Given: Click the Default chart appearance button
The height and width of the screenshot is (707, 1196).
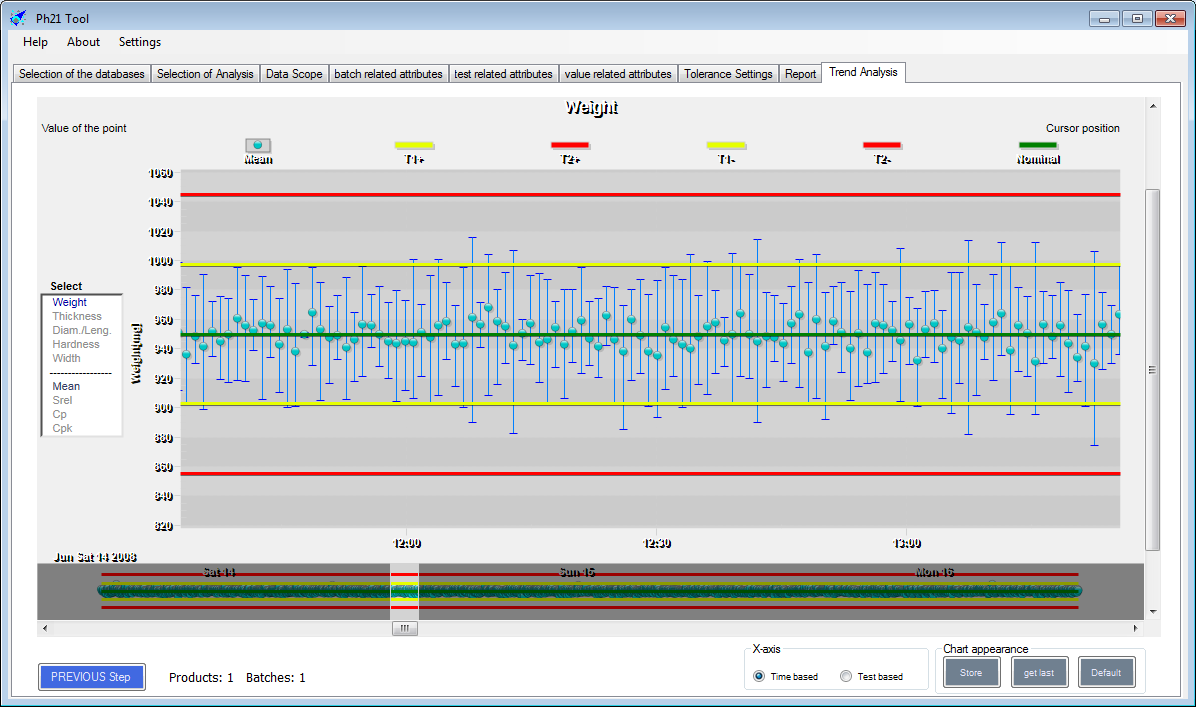Looking at the screenshot, I should point(1105,673).
